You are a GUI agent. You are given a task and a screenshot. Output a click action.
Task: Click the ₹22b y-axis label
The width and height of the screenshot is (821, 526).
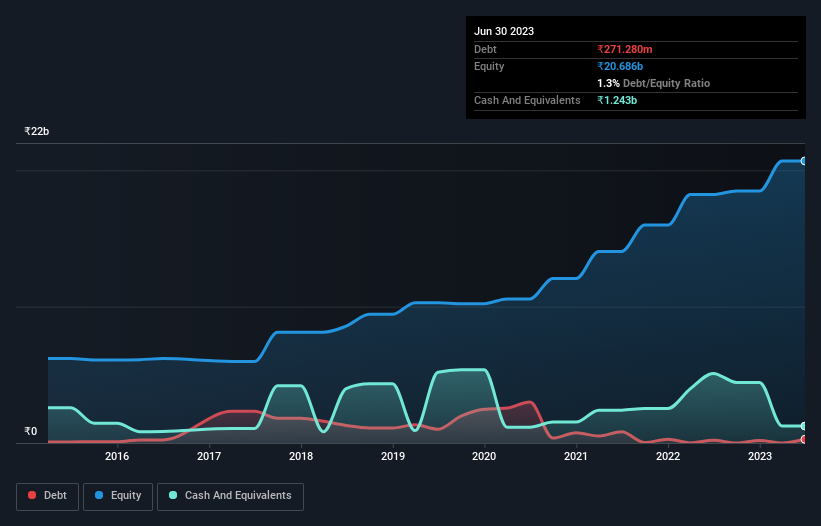[37, 131]
